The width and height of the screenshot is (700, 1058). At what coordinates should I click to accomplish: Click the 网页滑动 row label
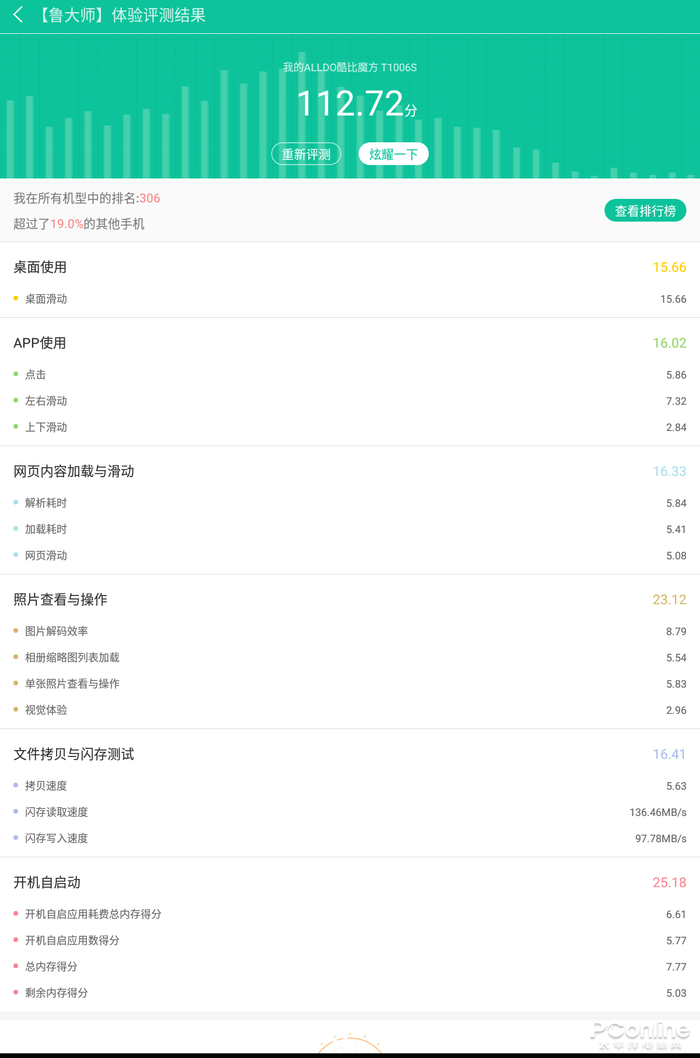[x=46, y=555]
